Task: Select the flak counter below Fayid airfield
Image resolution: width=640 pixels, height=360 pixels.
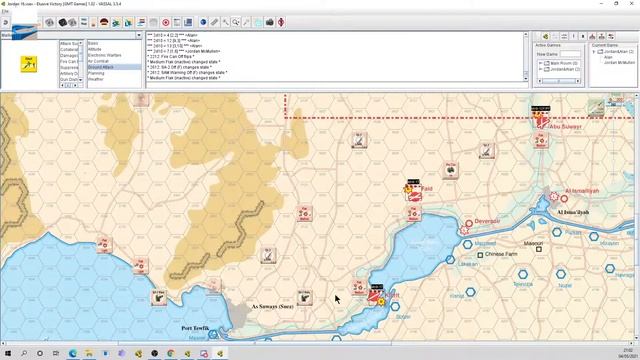Action: click(x=413, y=214)
